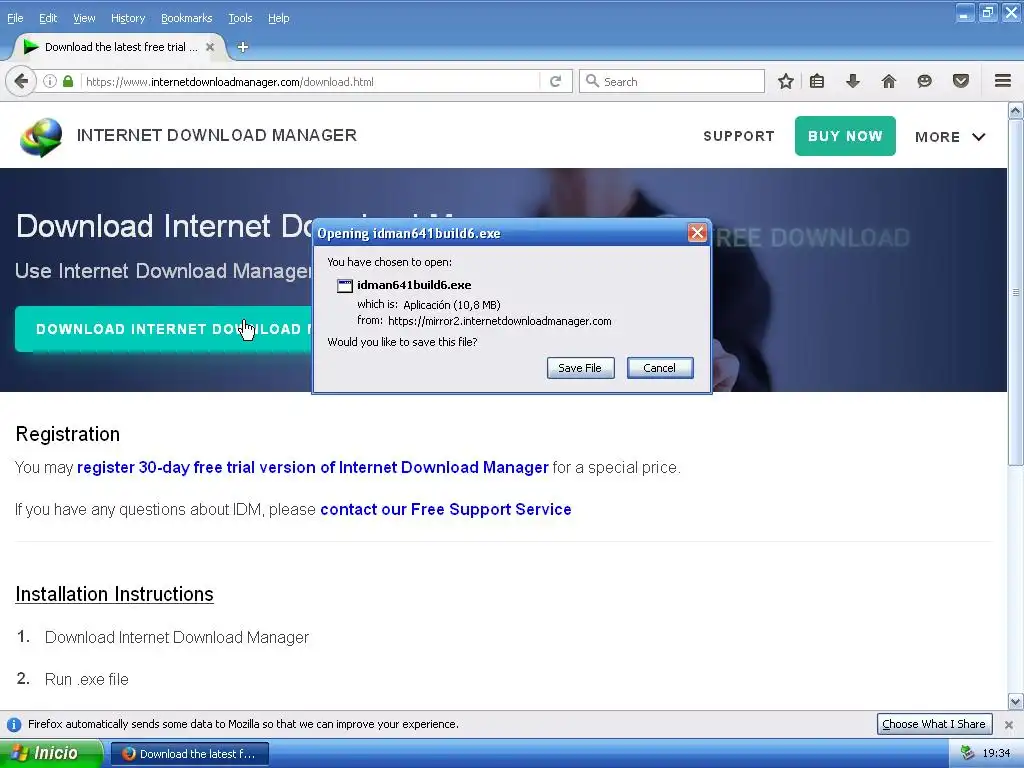Open the Edit menu

pos(48,18)
